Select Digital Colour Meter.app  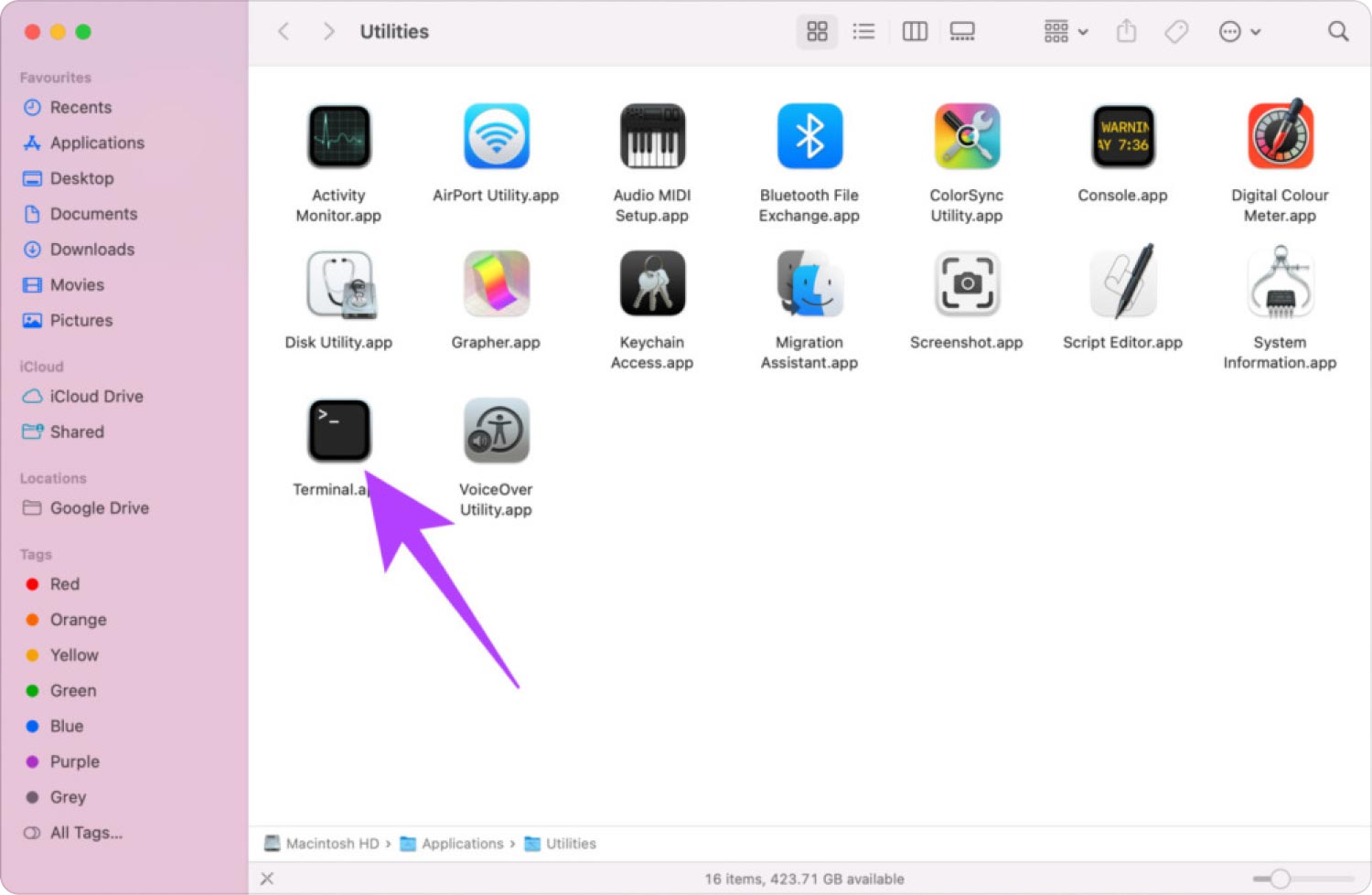click(x=1281, y=134)
